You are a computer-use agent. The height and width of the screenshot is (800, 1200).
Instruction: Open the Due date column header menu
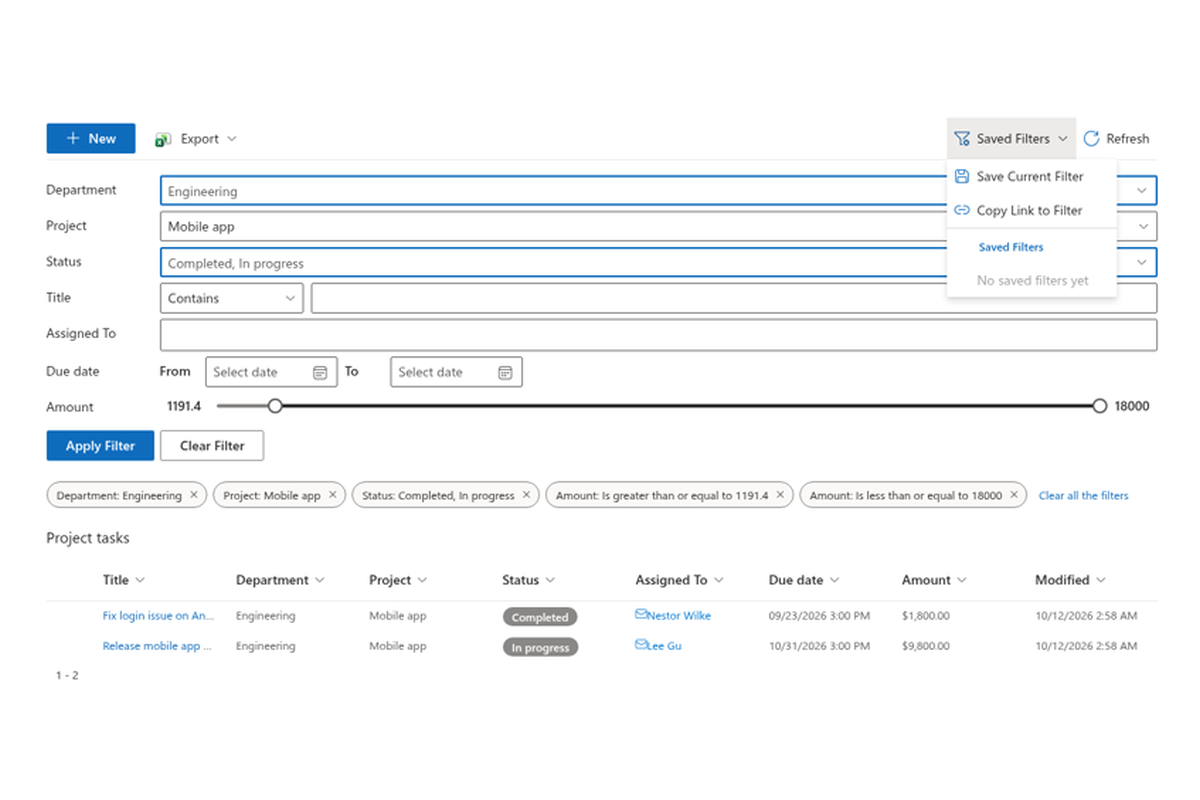click(x=804, y=580)
